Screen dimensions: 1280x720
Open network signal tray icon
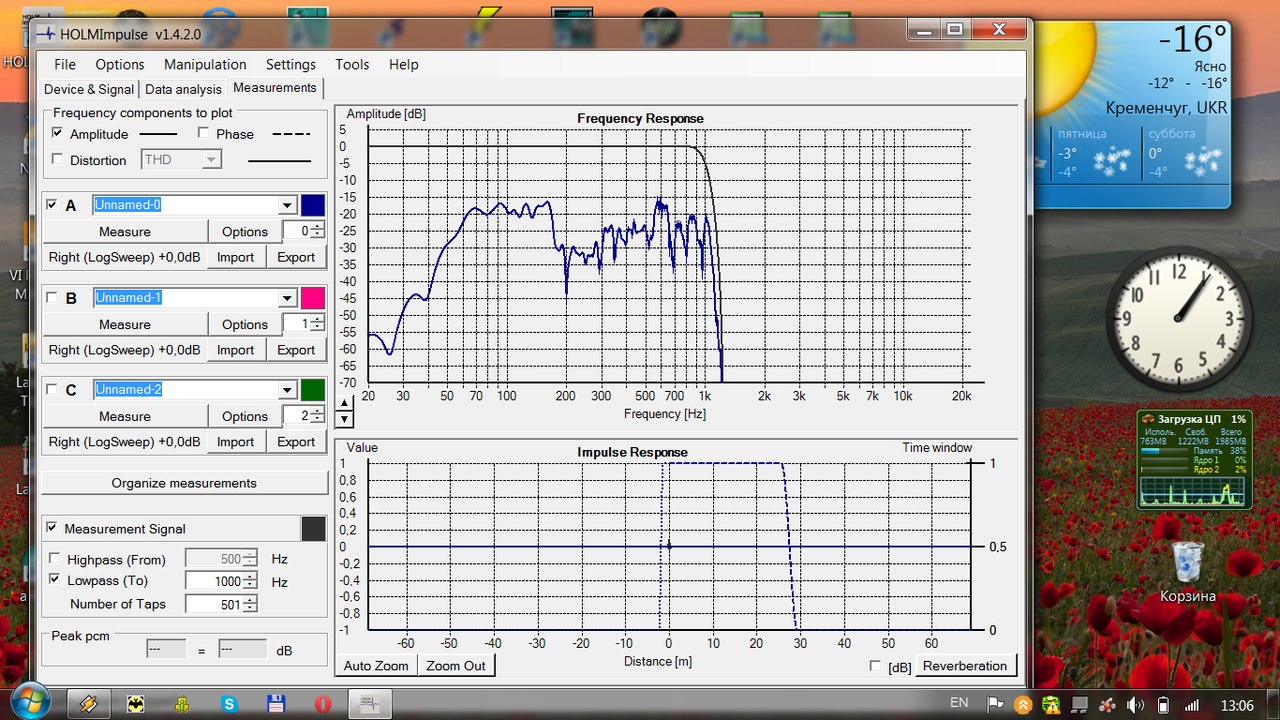pos(1191,704)
